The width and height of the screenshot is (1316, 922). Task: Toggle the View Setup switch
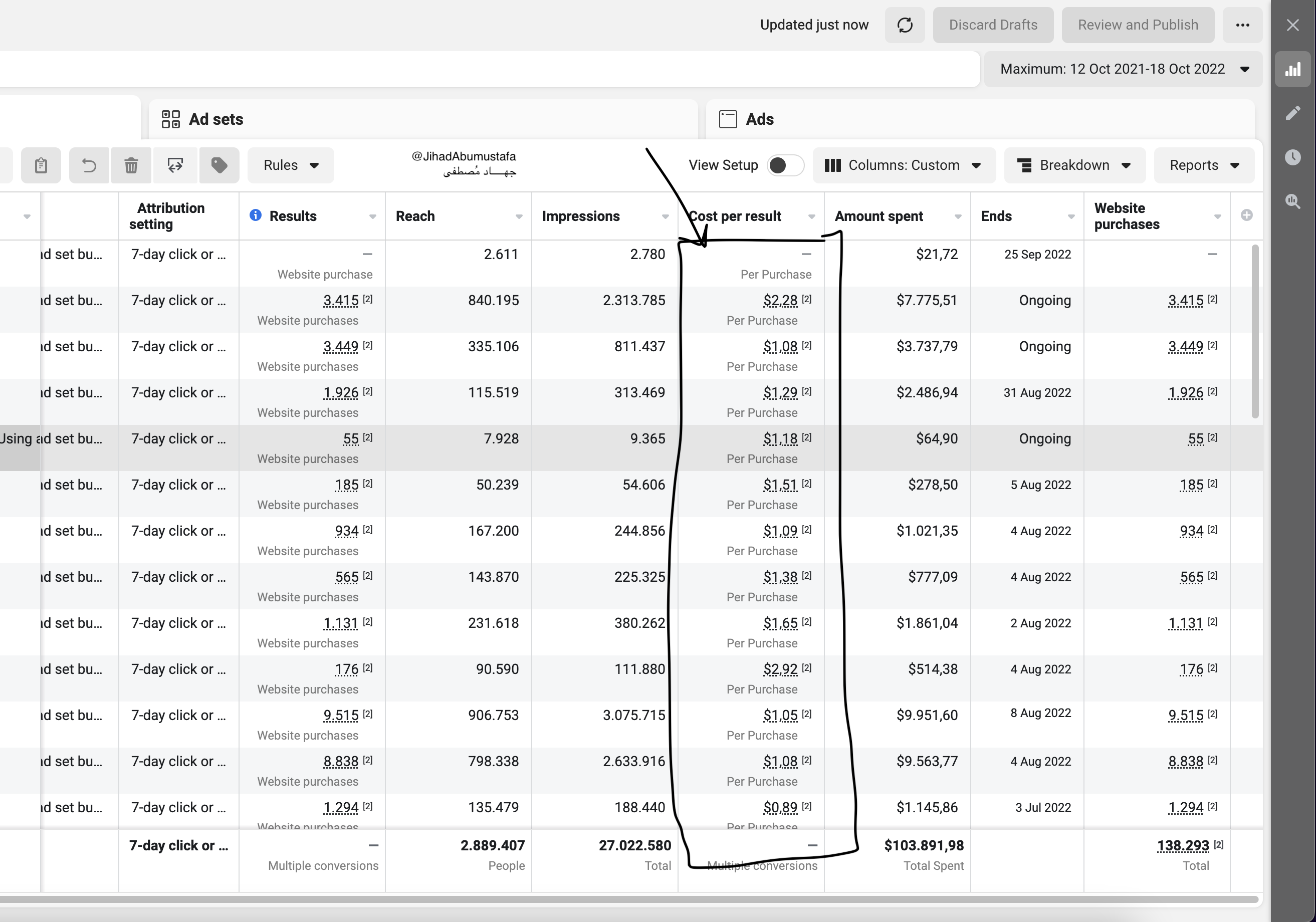[785, 165]
